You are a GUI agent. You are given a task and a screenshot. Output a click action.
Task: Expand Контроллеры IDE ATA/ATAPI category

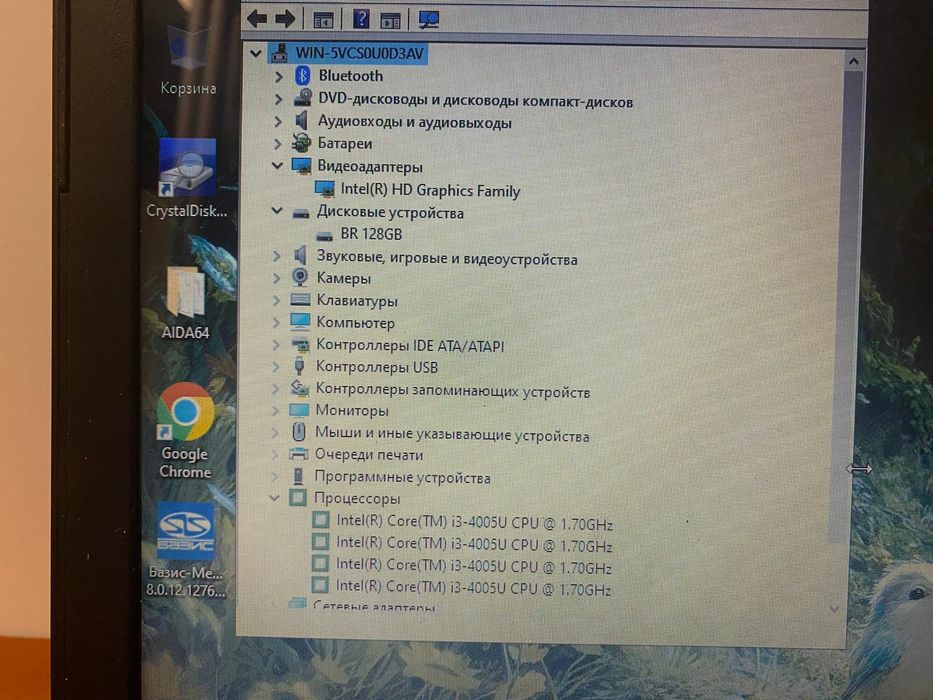(275, 345)
